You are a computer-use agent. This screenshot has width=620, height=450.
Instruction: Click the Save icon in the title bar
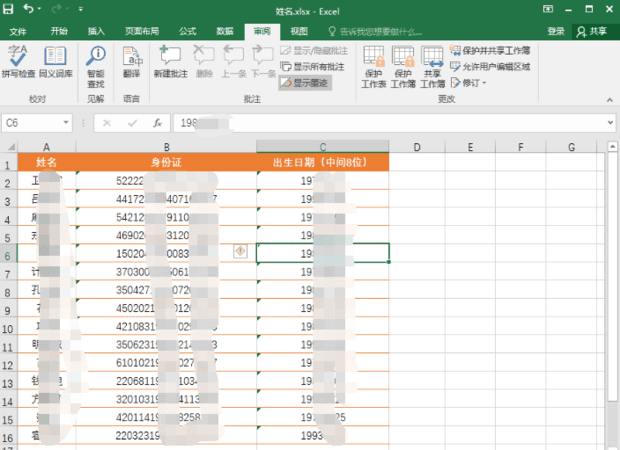[x=8, y=9]
